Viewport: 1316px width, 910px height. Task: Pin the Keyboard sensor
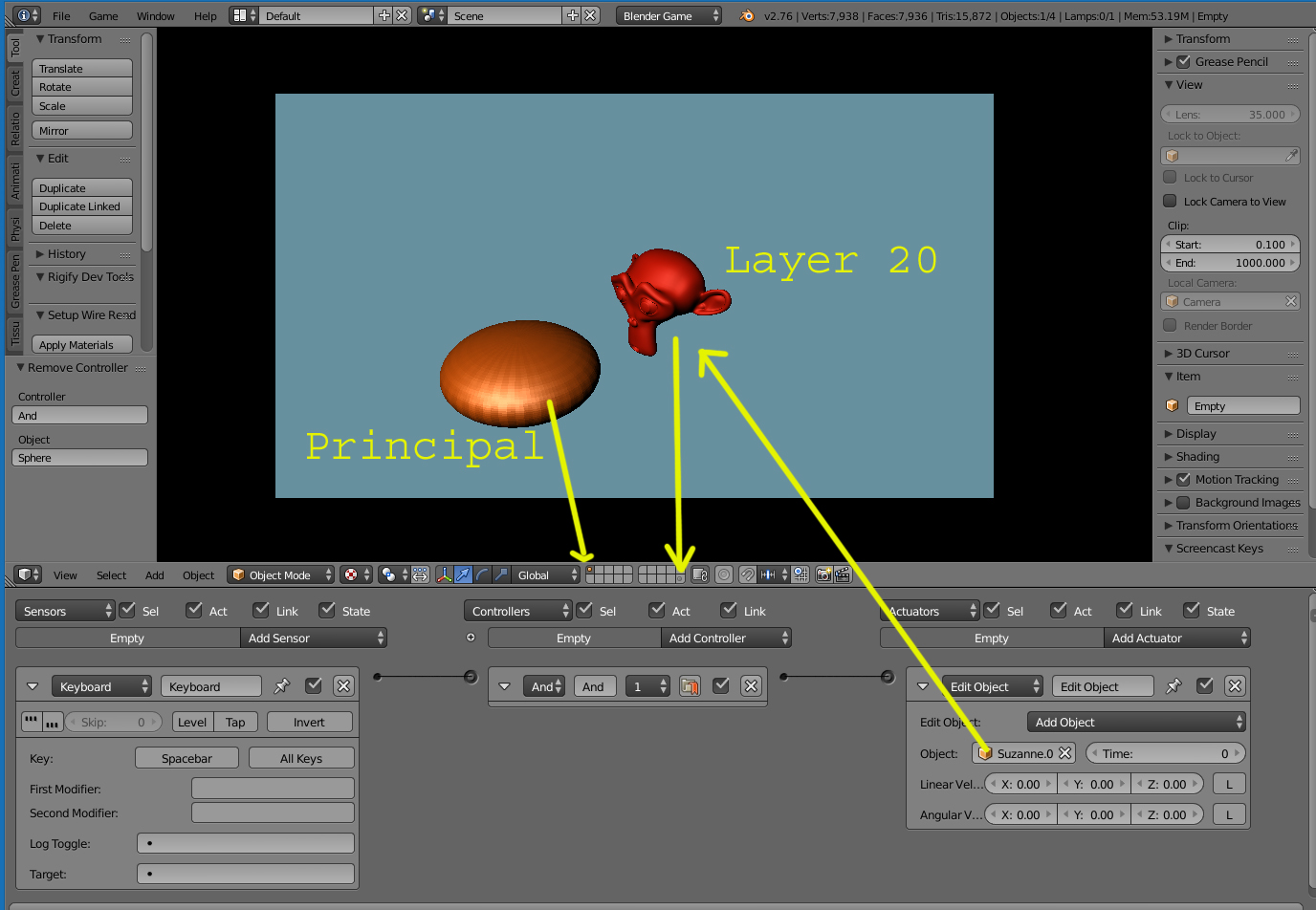pos(281,686)
